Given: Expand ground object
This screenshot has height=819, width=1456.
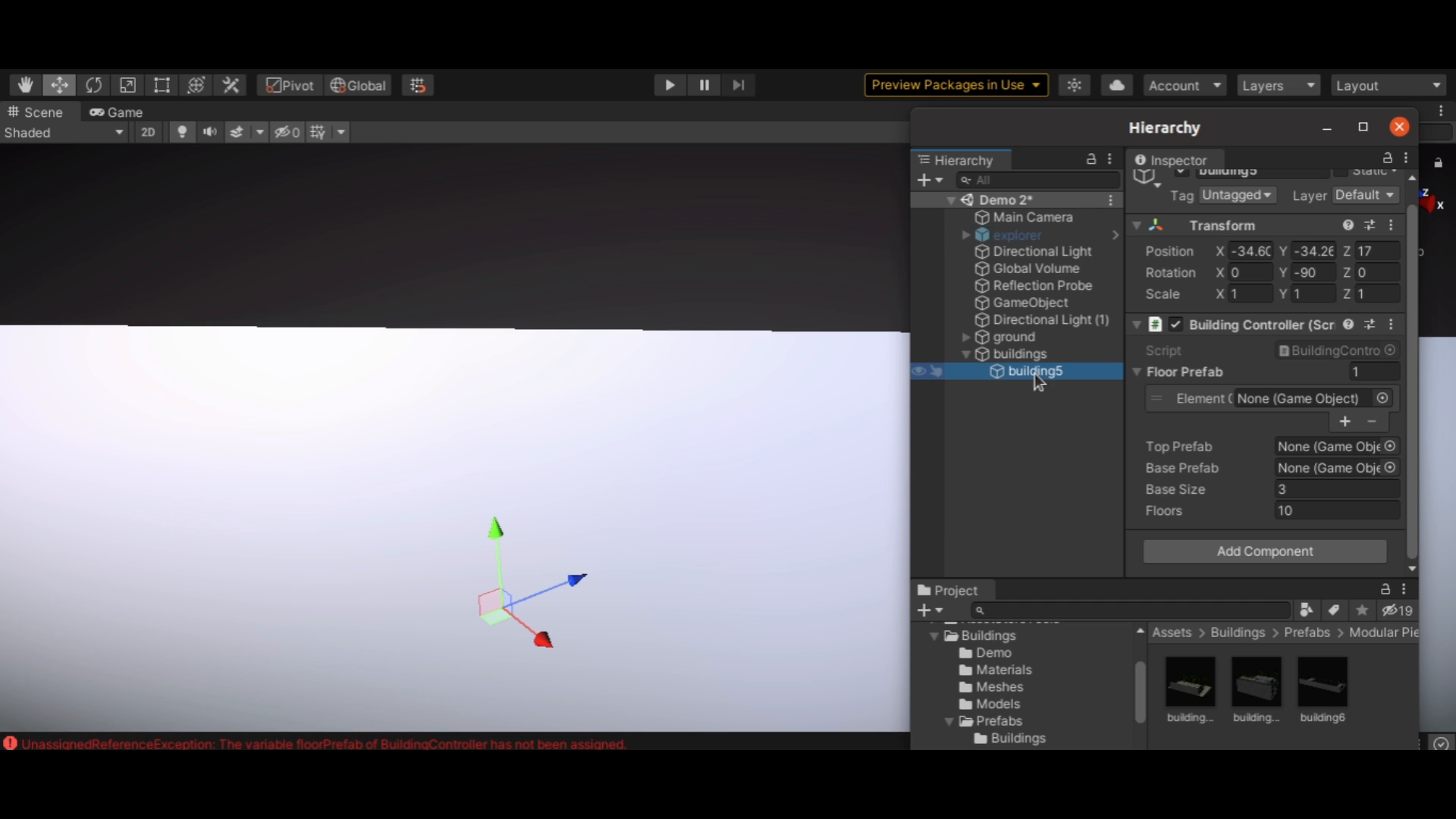Looking at the screenshot, I should [x=966, y=337].
